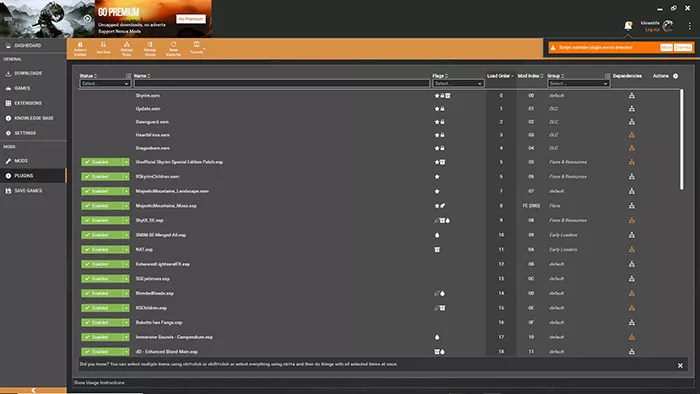Screen dimensions: 700x394
Task: Tick the checkbox beside the Status header
Action: click(x=129, y=76)
